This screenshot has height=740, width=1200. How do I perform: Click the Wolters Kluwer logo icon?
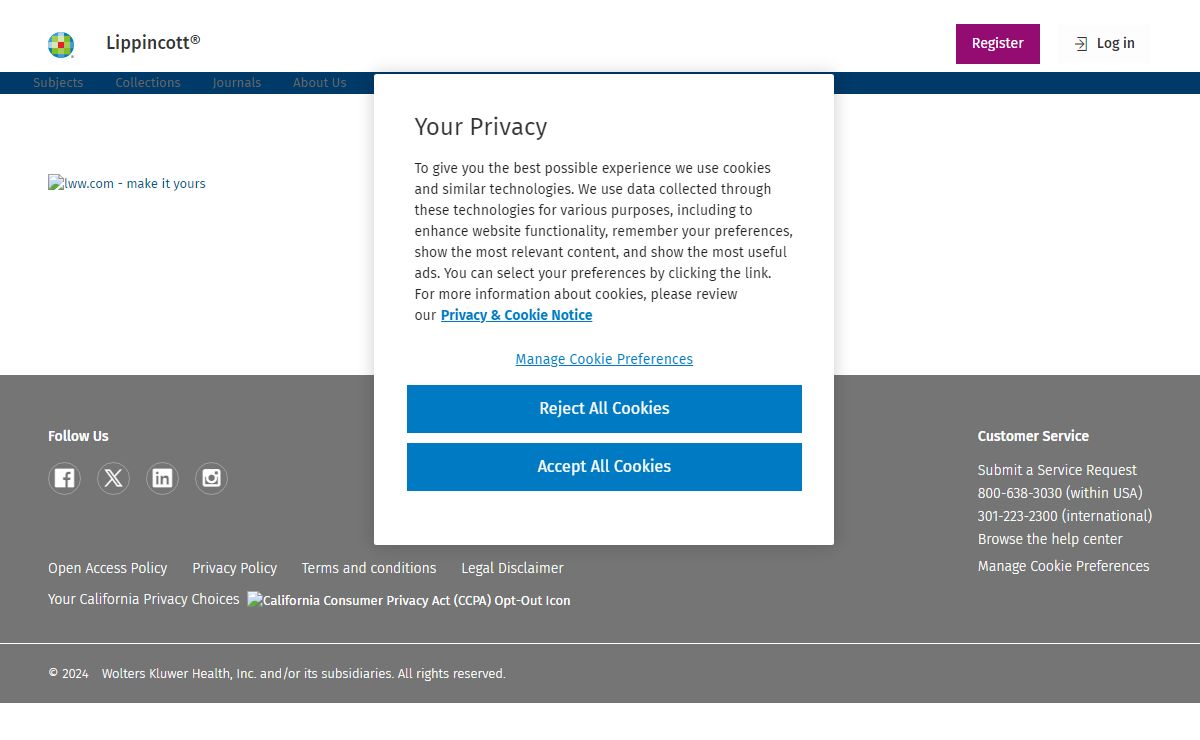61,45
